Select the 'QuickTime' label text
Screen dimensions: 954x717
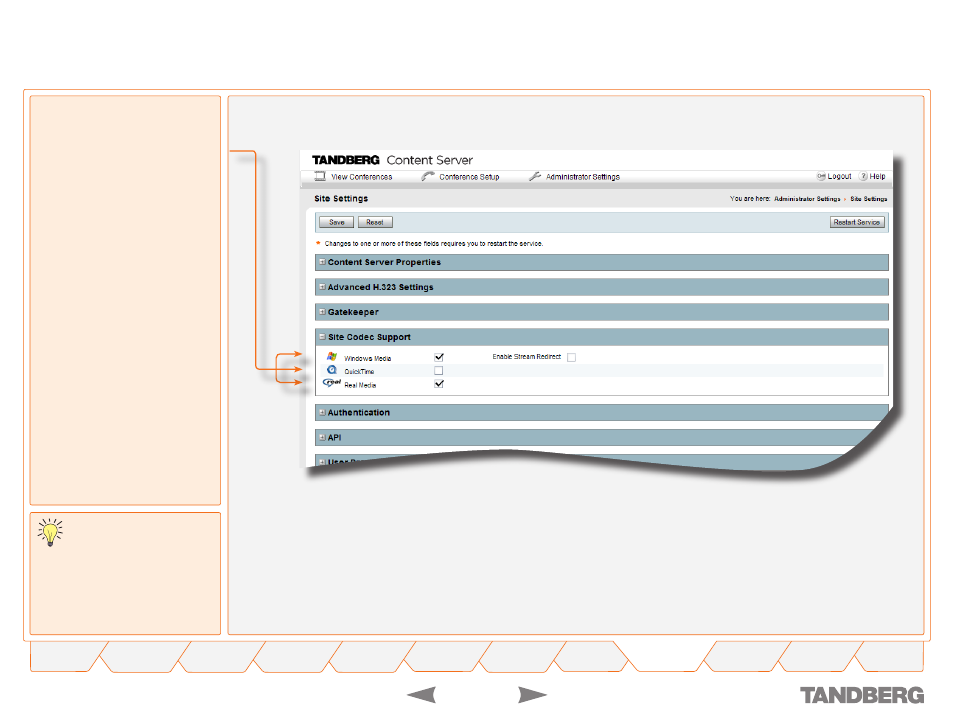[359, 372]
